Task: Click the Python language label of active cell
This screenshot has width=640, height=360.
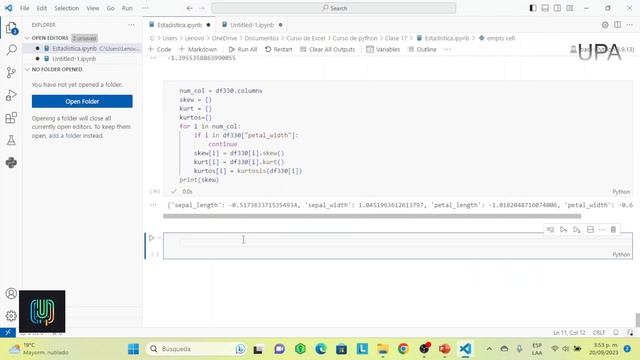Action: click(x=621, y=254)
